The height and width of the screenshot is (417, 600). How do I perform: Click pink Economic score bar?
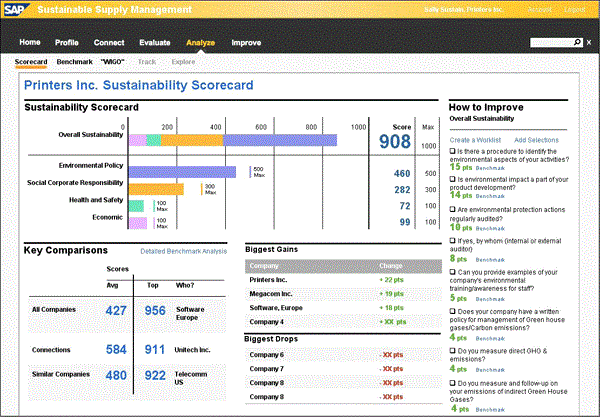pyautogui.click(x=138, y=223)
